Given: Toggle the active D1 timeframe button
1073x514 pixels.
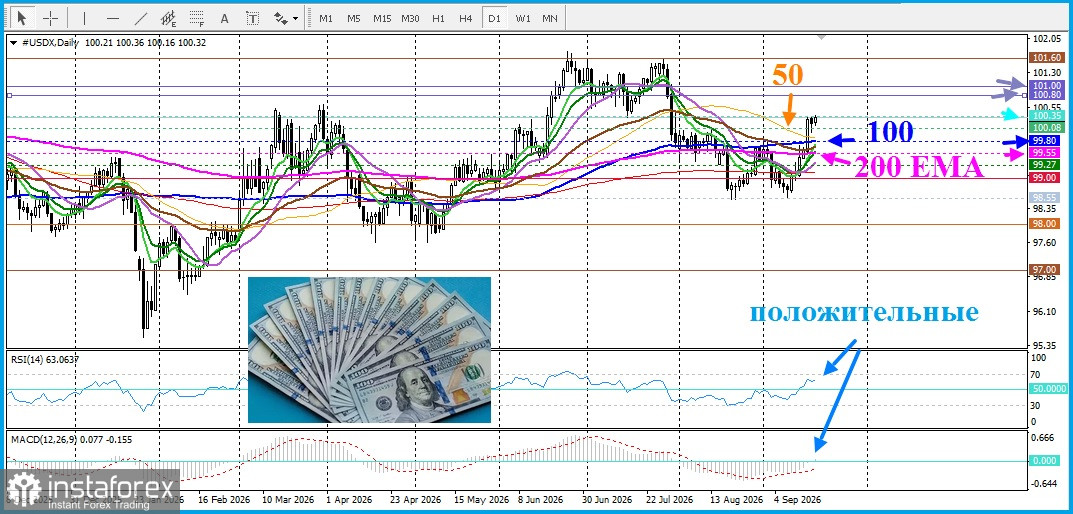Looking at the screenshot, I should coord(493,18).
